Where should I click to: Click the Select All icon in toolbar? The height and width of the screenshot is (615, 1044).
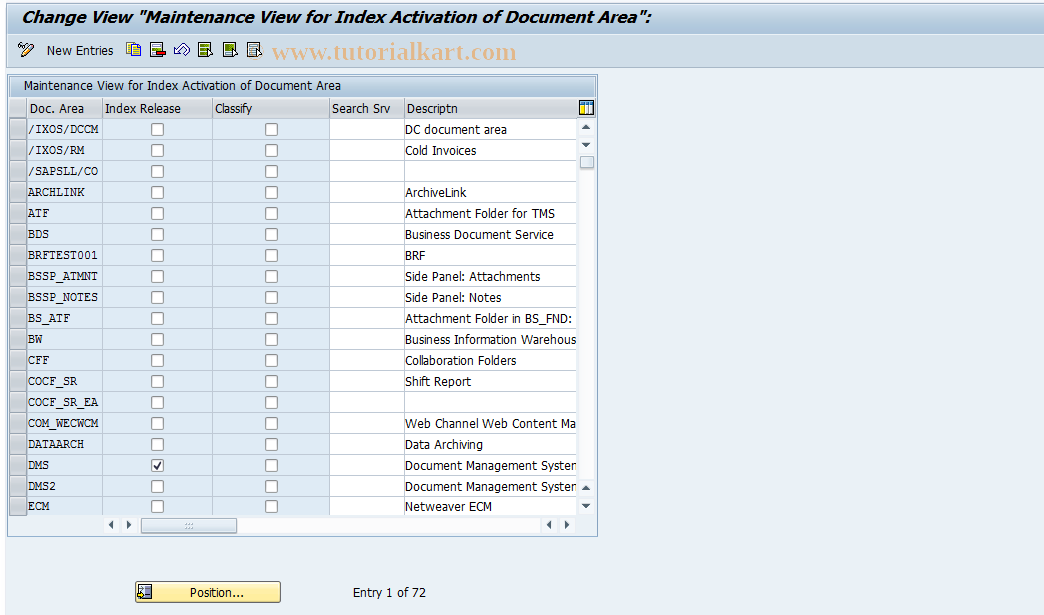tap(206, 50)
